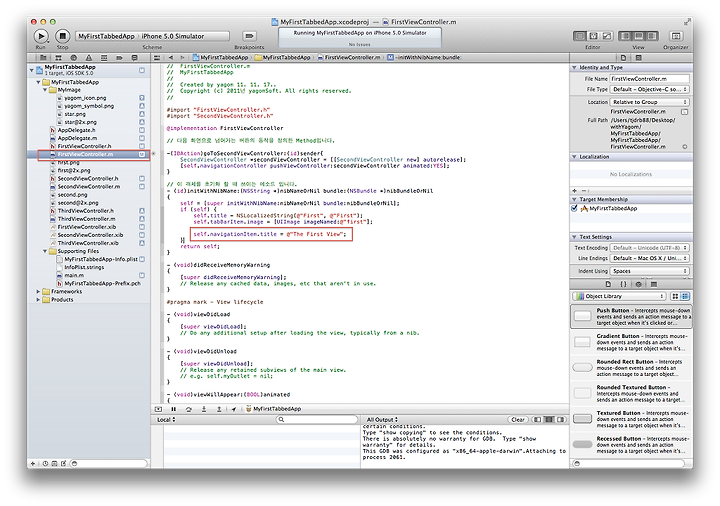Select SecondViewController.m file
720x506 pixels.
pyautogui.click(x=89, y=186)
